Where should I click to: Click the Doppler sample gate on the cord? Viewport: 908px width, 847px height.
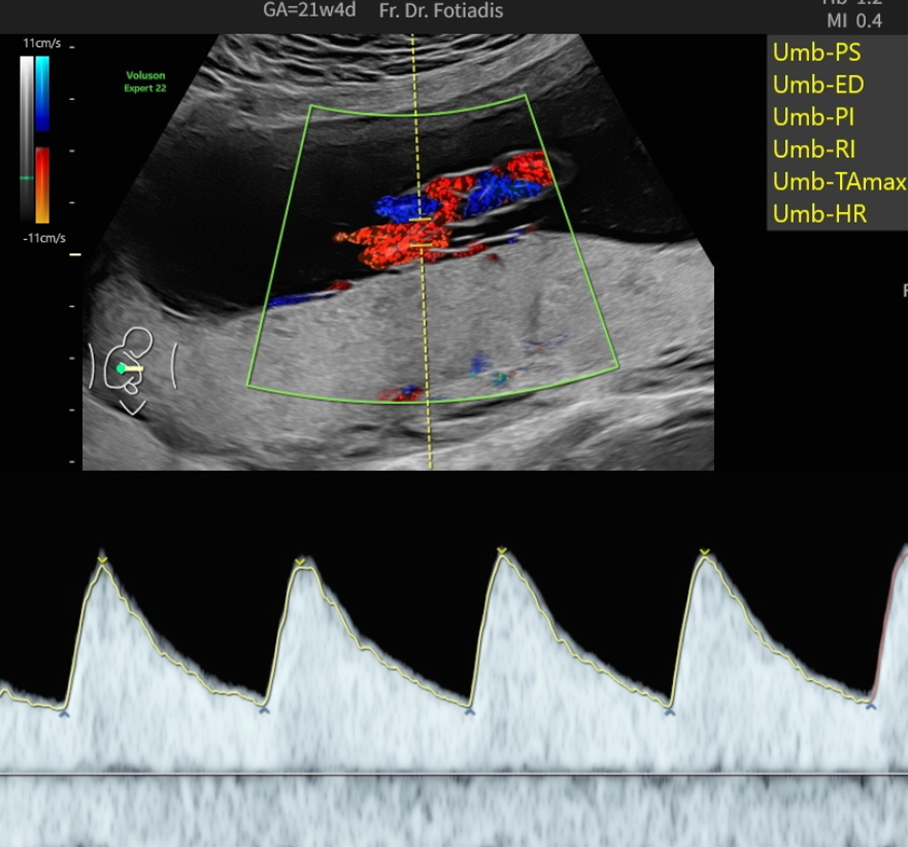422,231
